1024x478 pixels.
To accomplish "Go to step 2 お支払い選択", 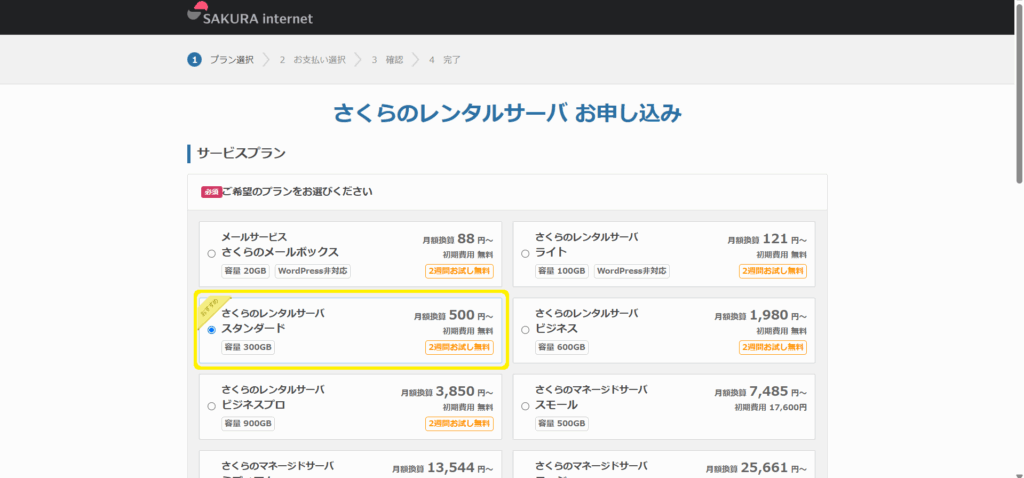I will 312,60.
